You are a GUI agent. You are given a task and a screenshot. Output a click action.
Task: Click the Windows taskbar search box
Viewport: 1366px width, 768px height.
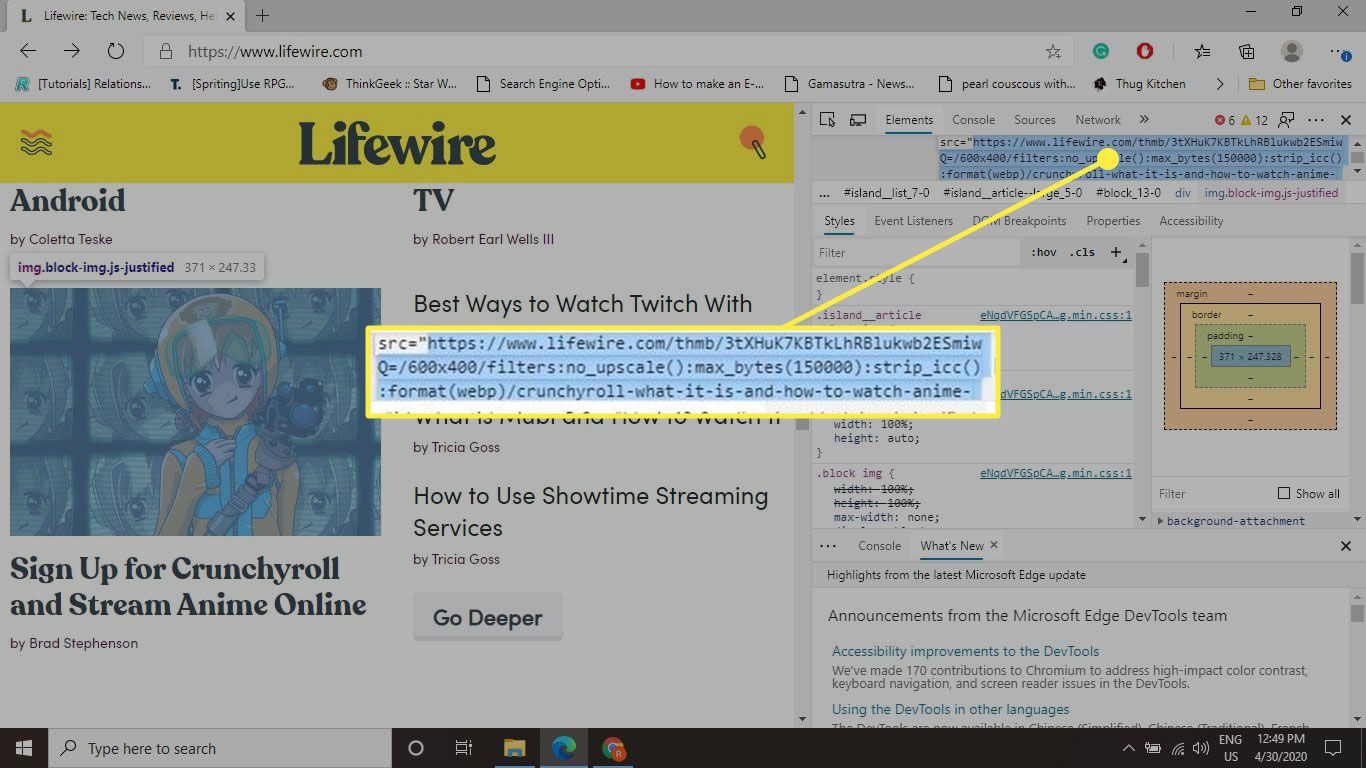(x=220, y=748)
